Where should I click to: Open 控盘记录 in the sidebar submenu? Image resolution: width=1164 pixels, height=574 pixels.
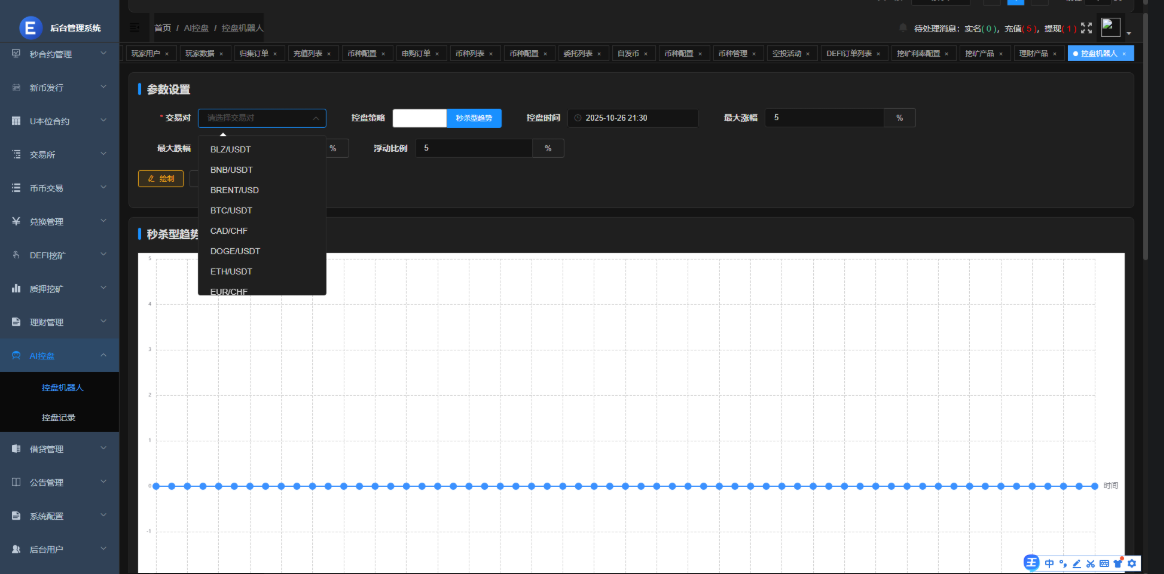(58, 417)
